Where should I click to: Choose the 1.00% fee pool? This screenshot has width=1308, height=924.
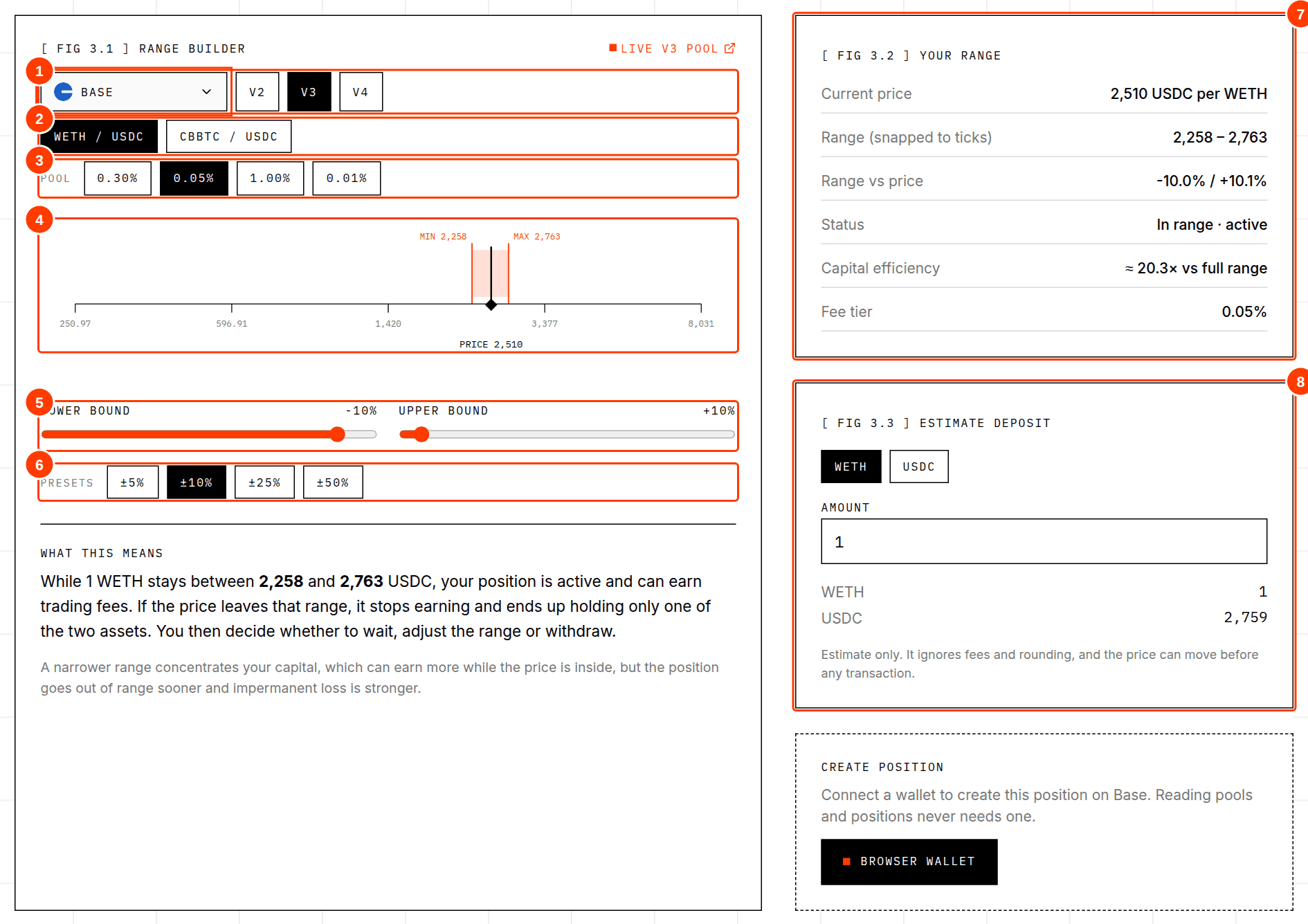tap(271, 179)
